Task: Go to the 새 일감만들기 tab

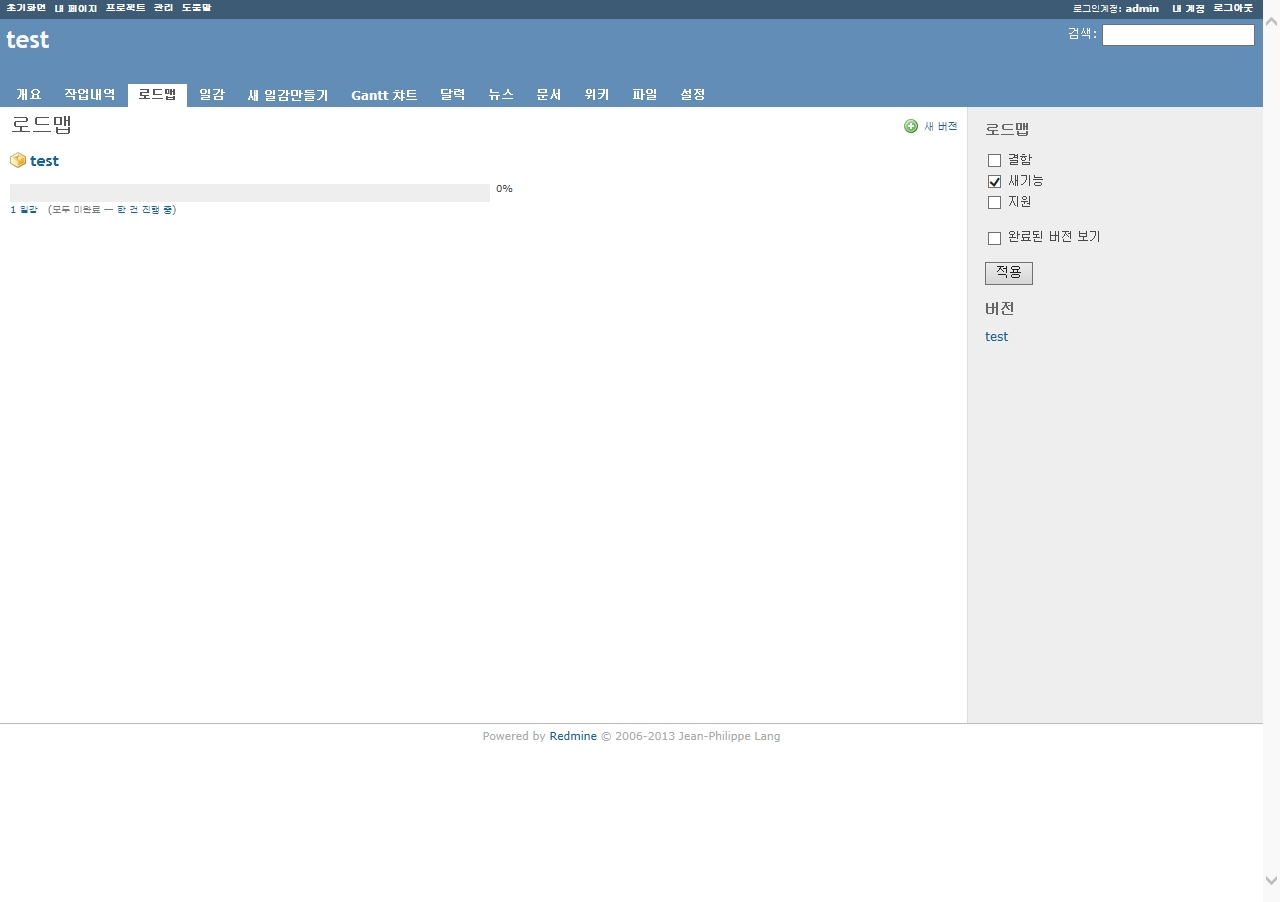Action: tap(288, 95)
